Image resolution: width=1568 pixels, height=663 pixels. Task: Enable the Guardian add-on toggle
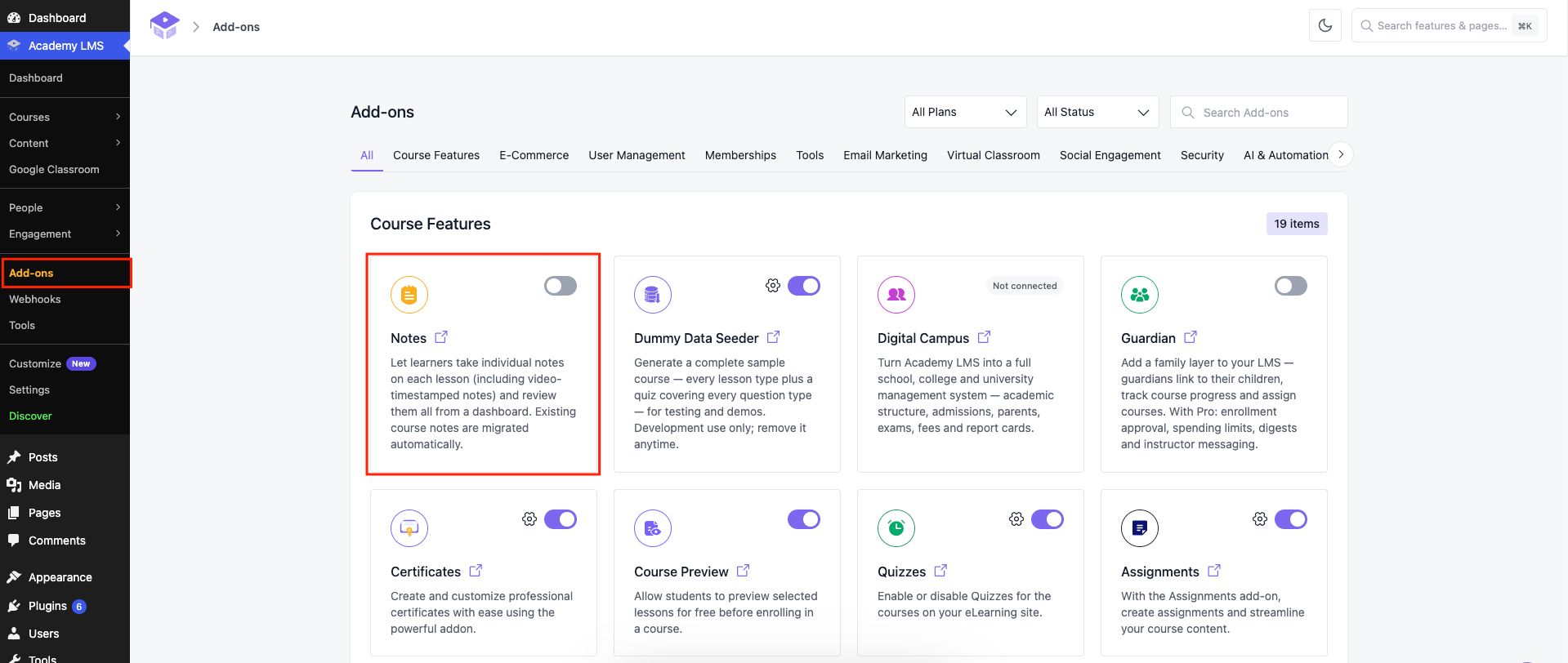tap(1291, 286)
